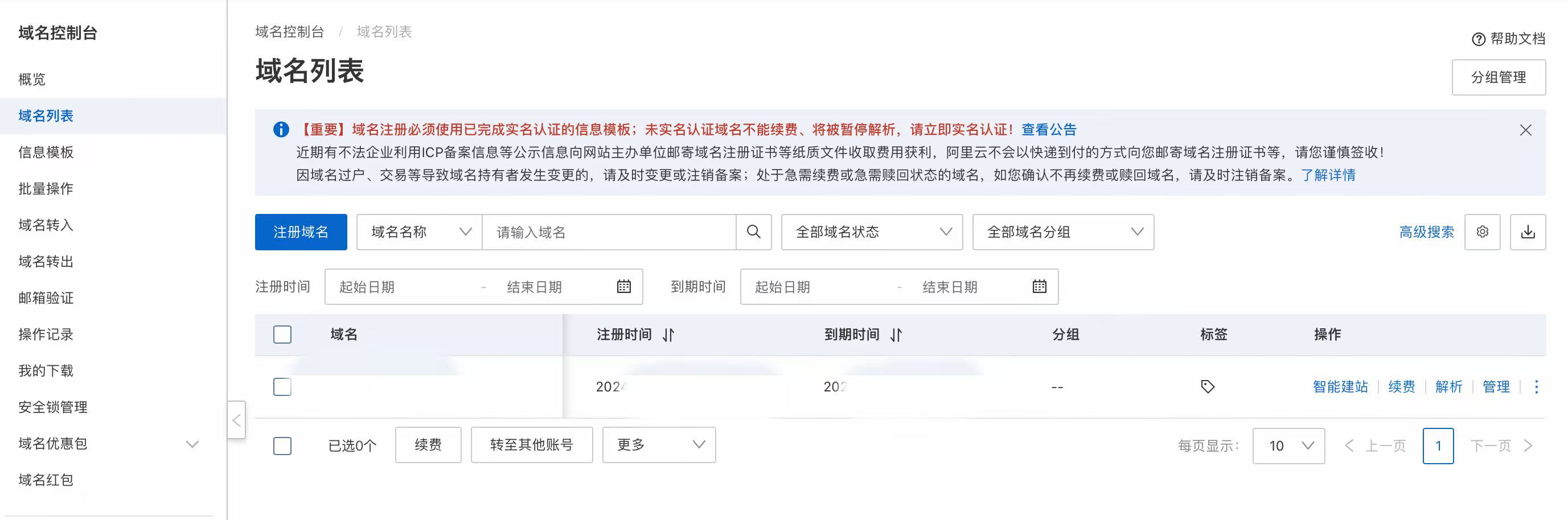Click the 注册域名 button
Screen dimensions: 1568x520
301,232
